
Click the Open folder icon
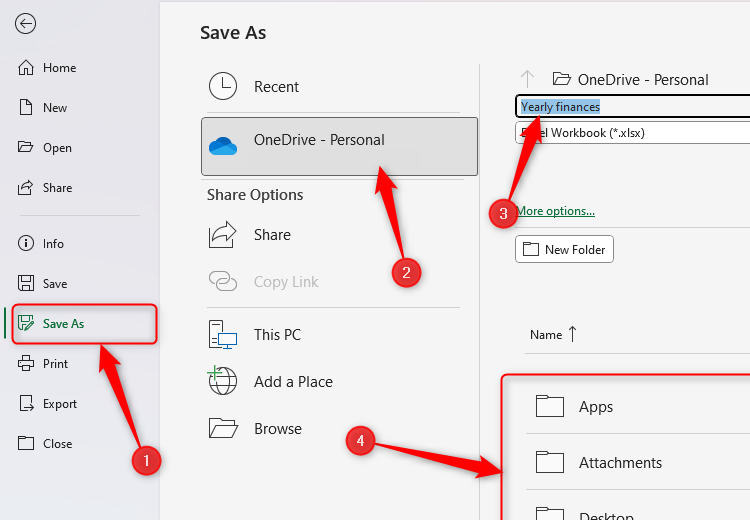click(26, 148)
